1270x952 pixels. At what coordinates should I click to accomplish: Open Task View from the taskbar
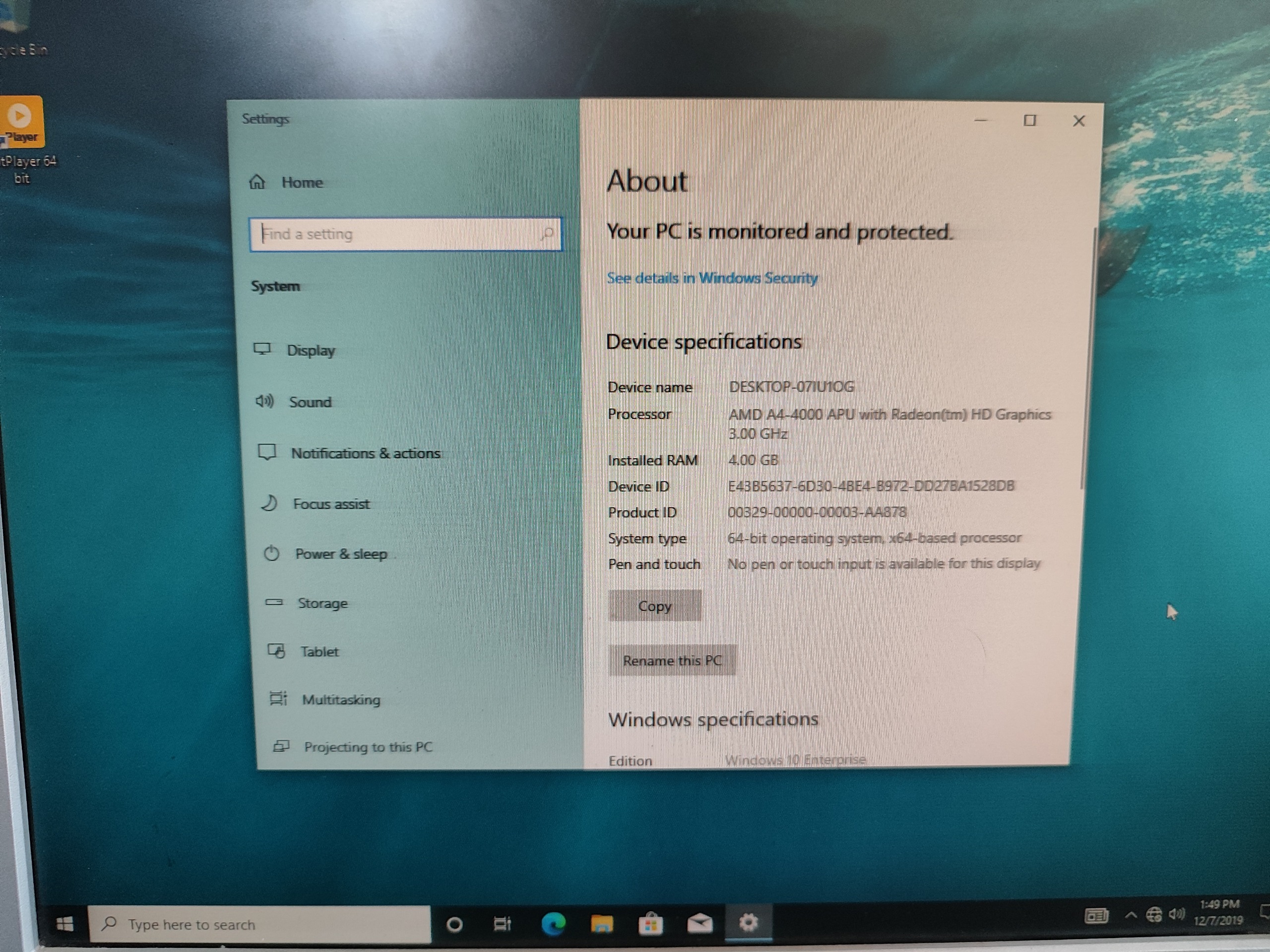(503, 924)
